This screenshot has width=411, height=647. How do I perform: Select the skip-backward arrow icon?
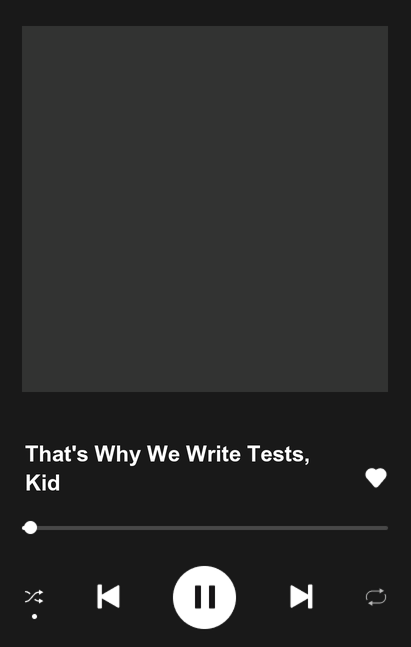pos(108,597)
